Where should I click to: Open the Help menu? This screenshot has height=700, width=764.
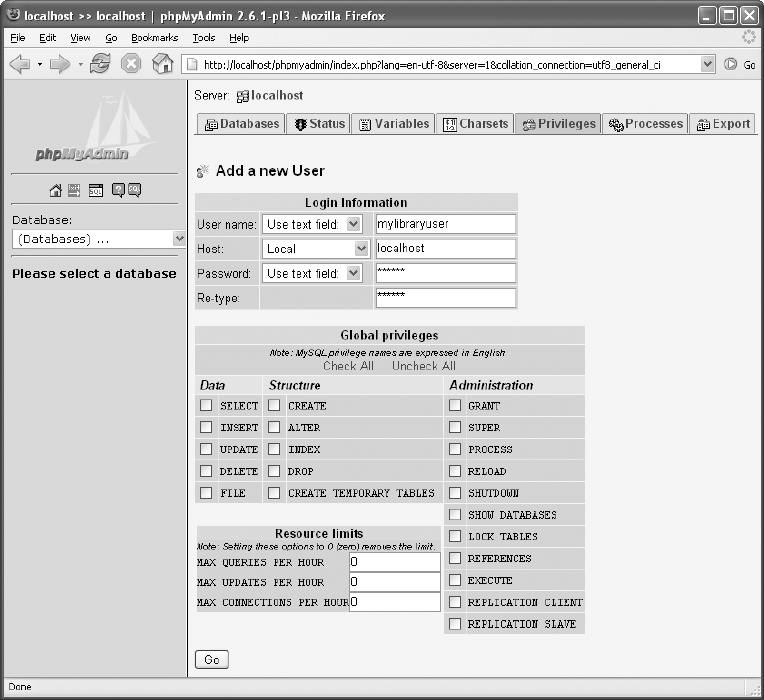239,38
